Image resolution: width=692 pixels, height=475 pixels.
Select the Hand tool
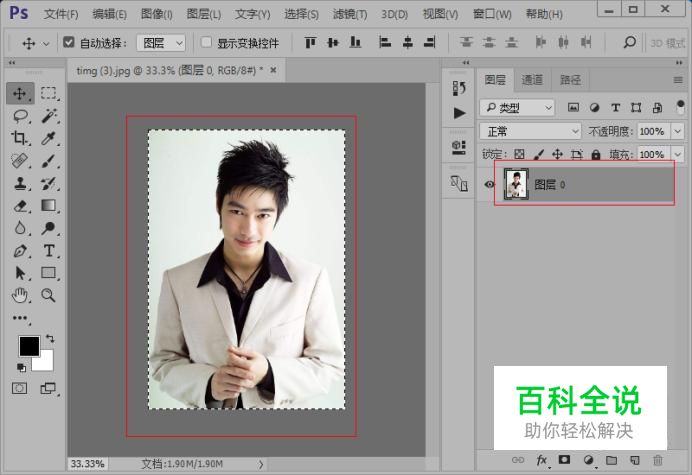pos(20,295)
